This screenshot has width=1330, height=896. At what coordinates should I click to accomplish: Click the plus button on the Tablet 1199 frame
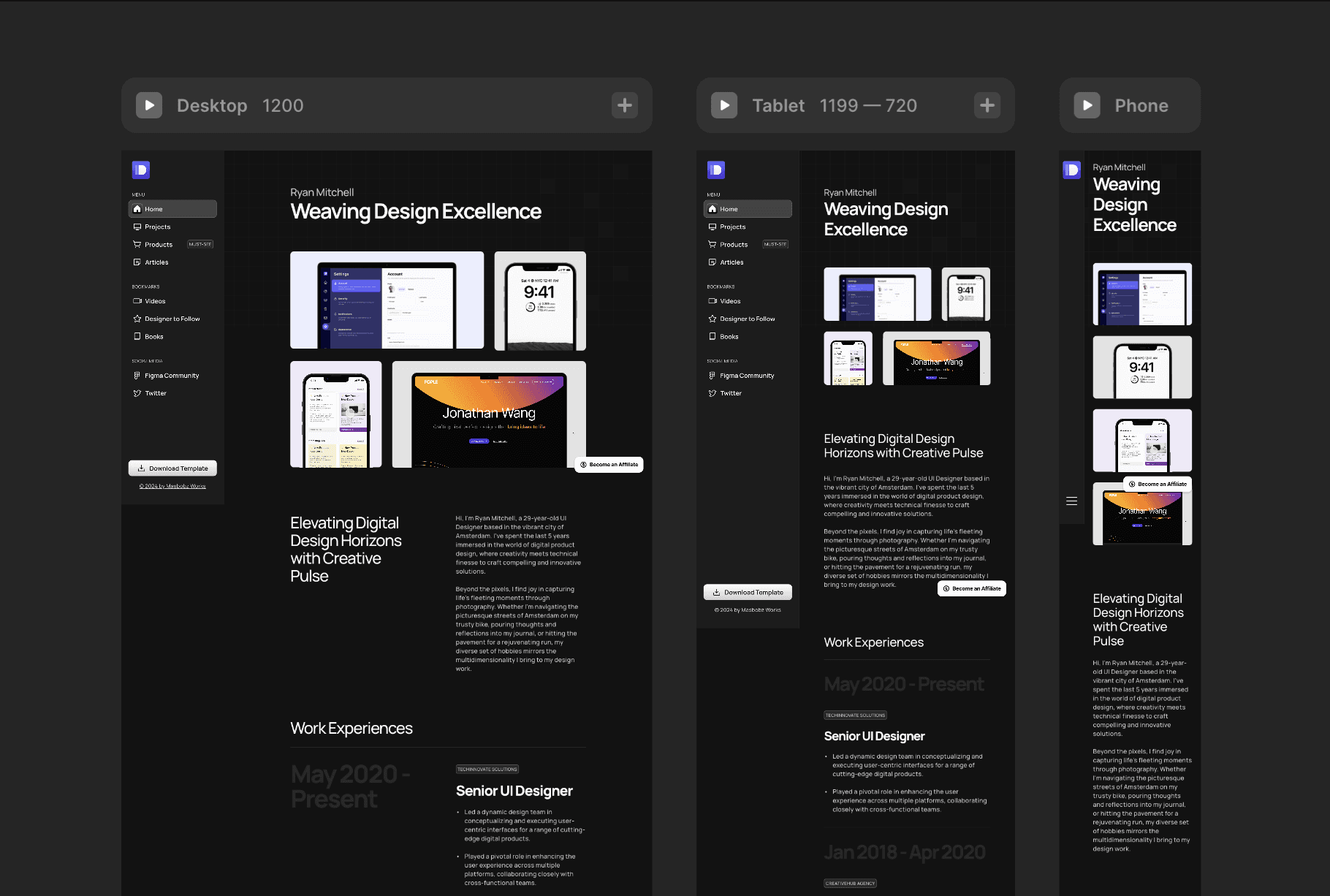tap(987, 105)
